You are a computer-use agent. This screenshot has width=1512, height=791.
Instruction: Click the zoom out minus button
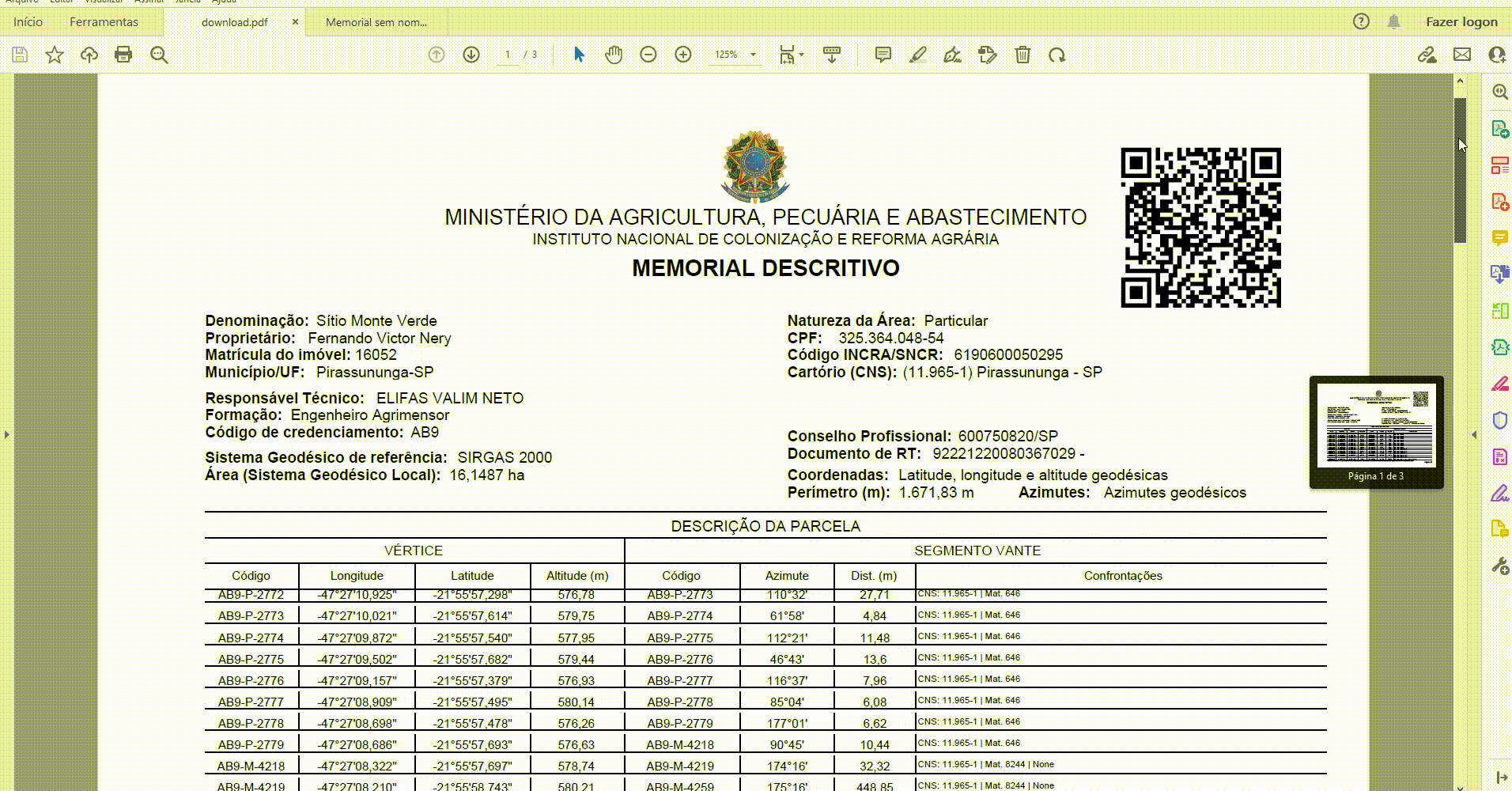[648, 55]
